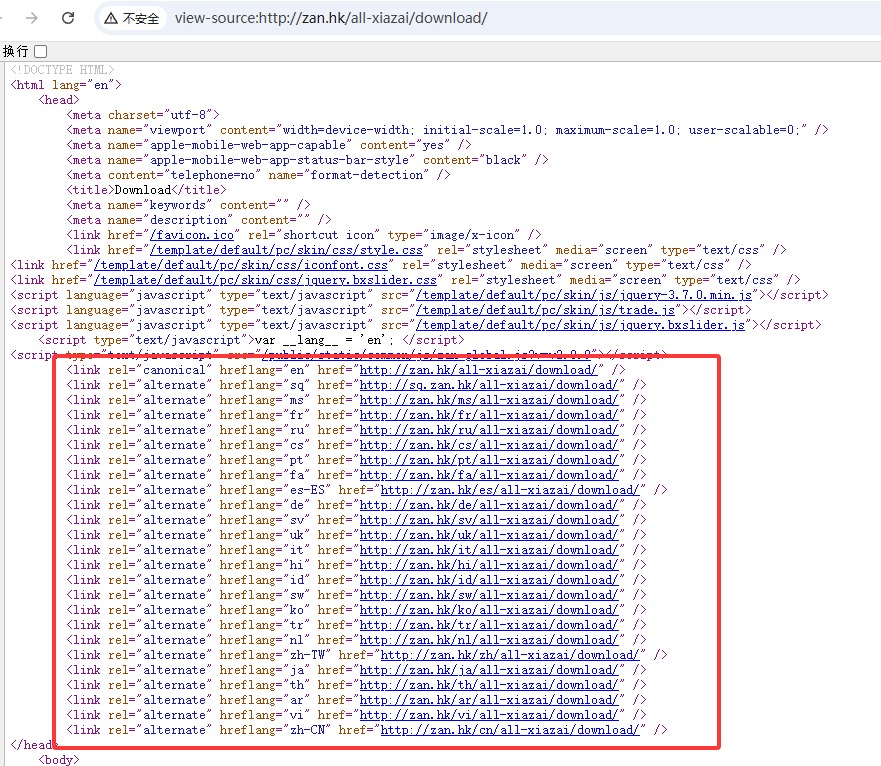Follow the /th/ alternate language link
Screen dimensions: 881x766
point(489,685)
